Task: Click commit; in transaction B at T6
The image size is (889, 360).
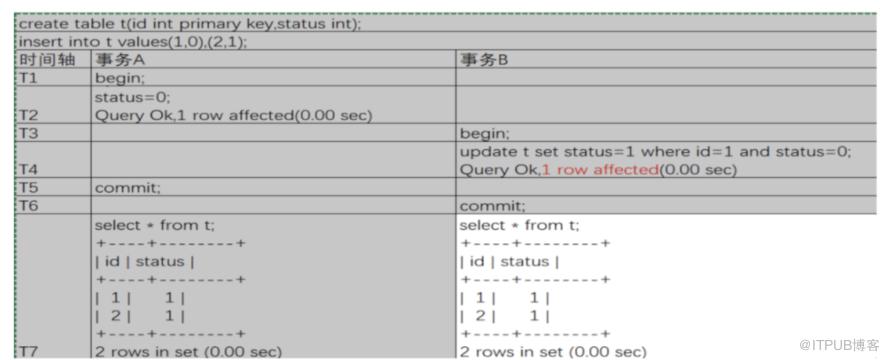Action: pyautogui.click(x=493, y=206)
